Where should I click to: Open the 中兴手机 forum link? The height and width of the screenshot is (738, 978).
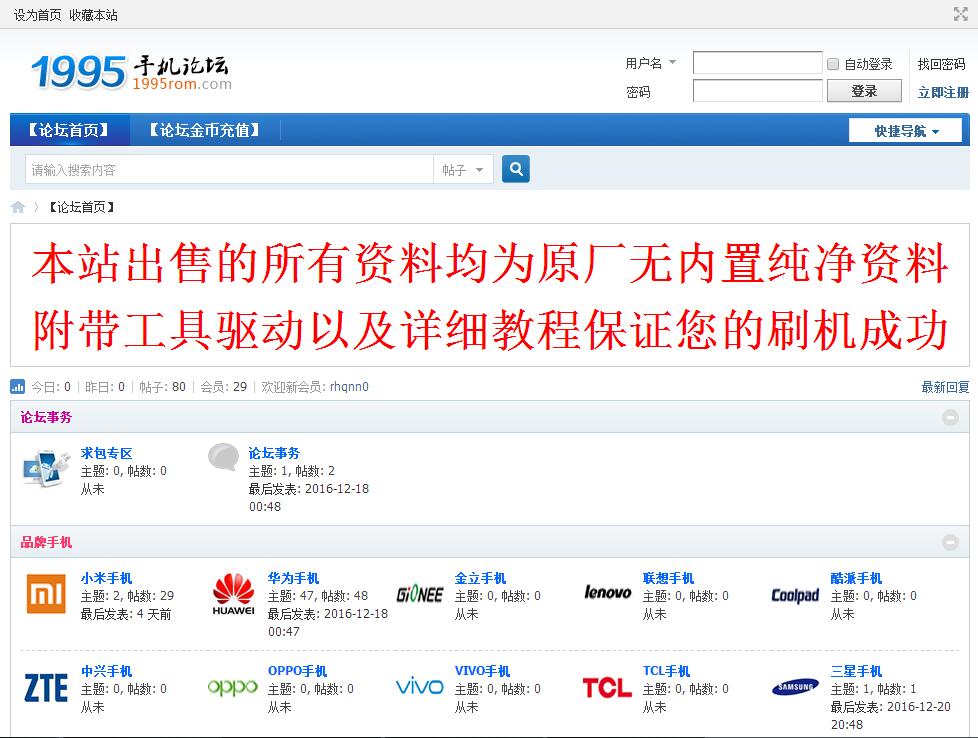click(106, 671)
